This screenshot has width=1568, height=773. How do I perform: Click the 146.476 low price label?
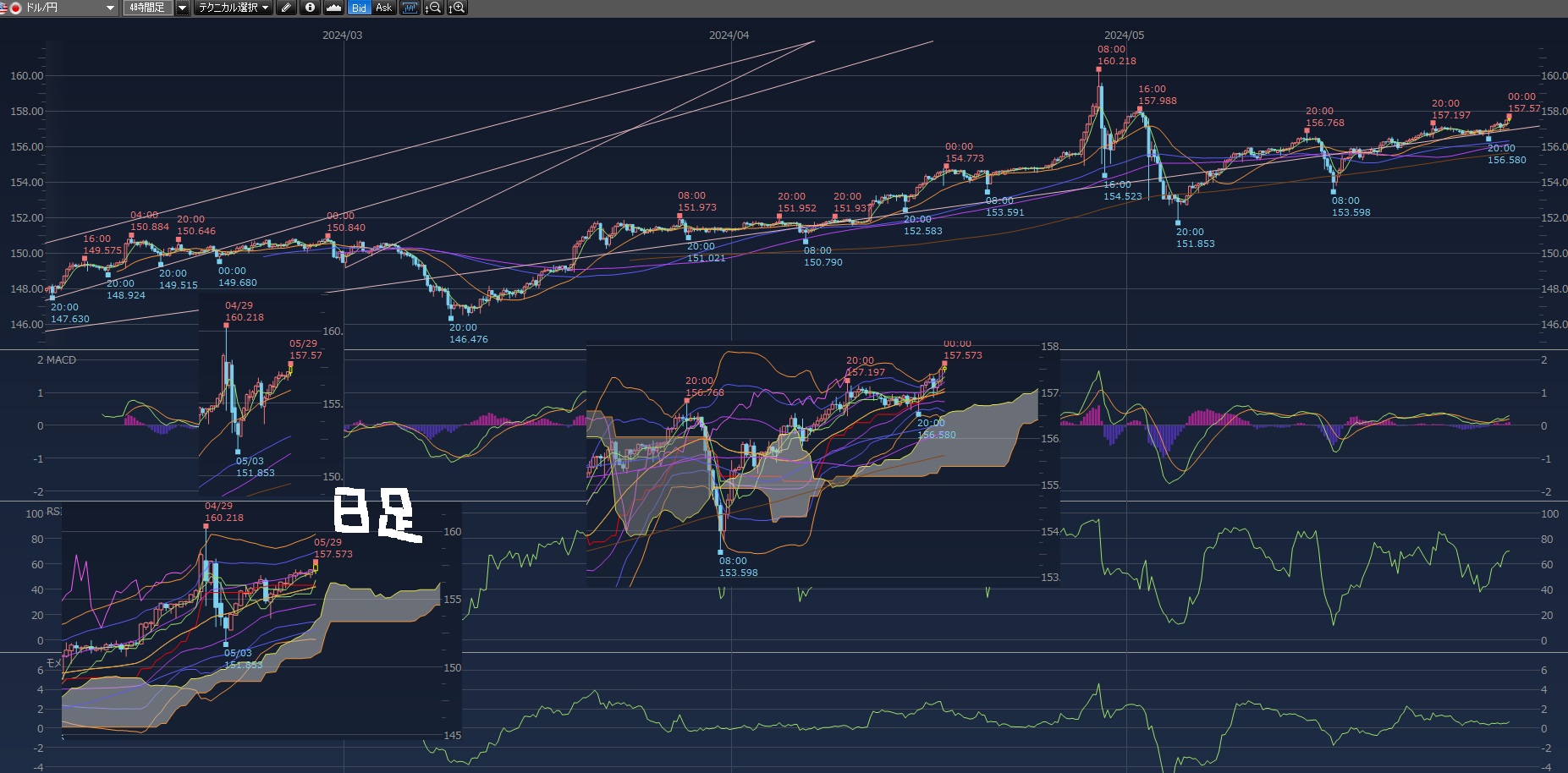[x=468, y=339]
